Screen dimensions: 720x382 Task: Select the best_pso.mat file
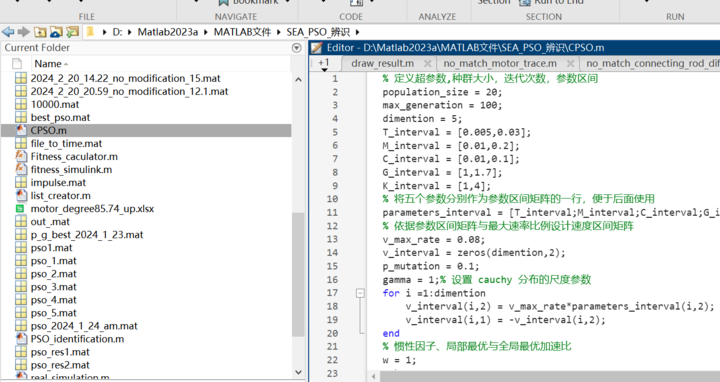(60, 118)
